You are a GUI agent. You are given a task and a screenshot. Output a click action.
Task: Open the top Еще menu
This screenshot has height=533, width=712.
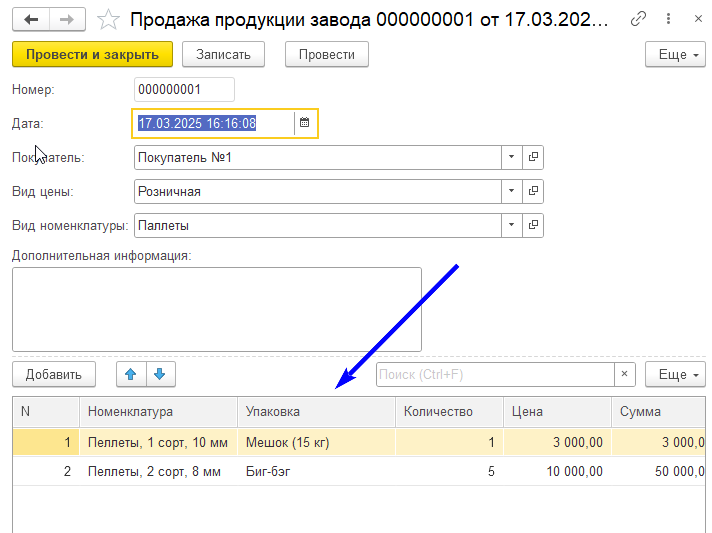point(675,54)
